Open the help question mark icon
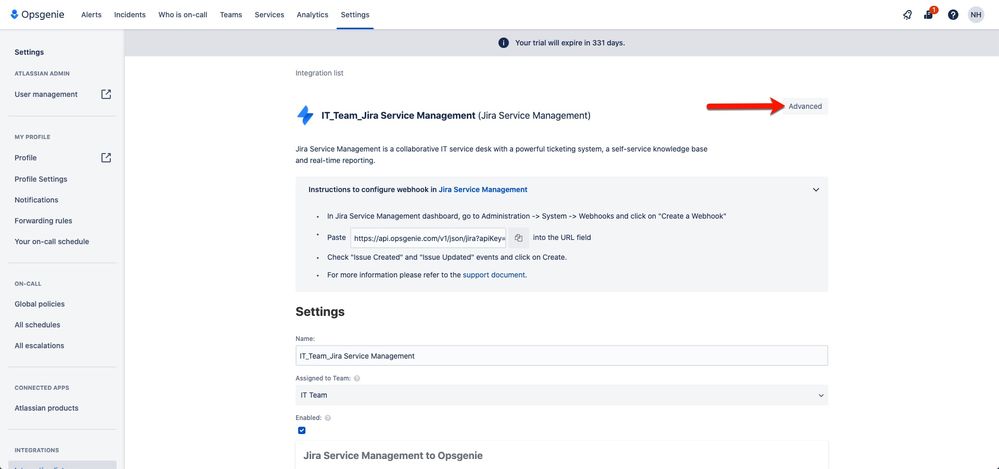999x469 pixels. 952,15
